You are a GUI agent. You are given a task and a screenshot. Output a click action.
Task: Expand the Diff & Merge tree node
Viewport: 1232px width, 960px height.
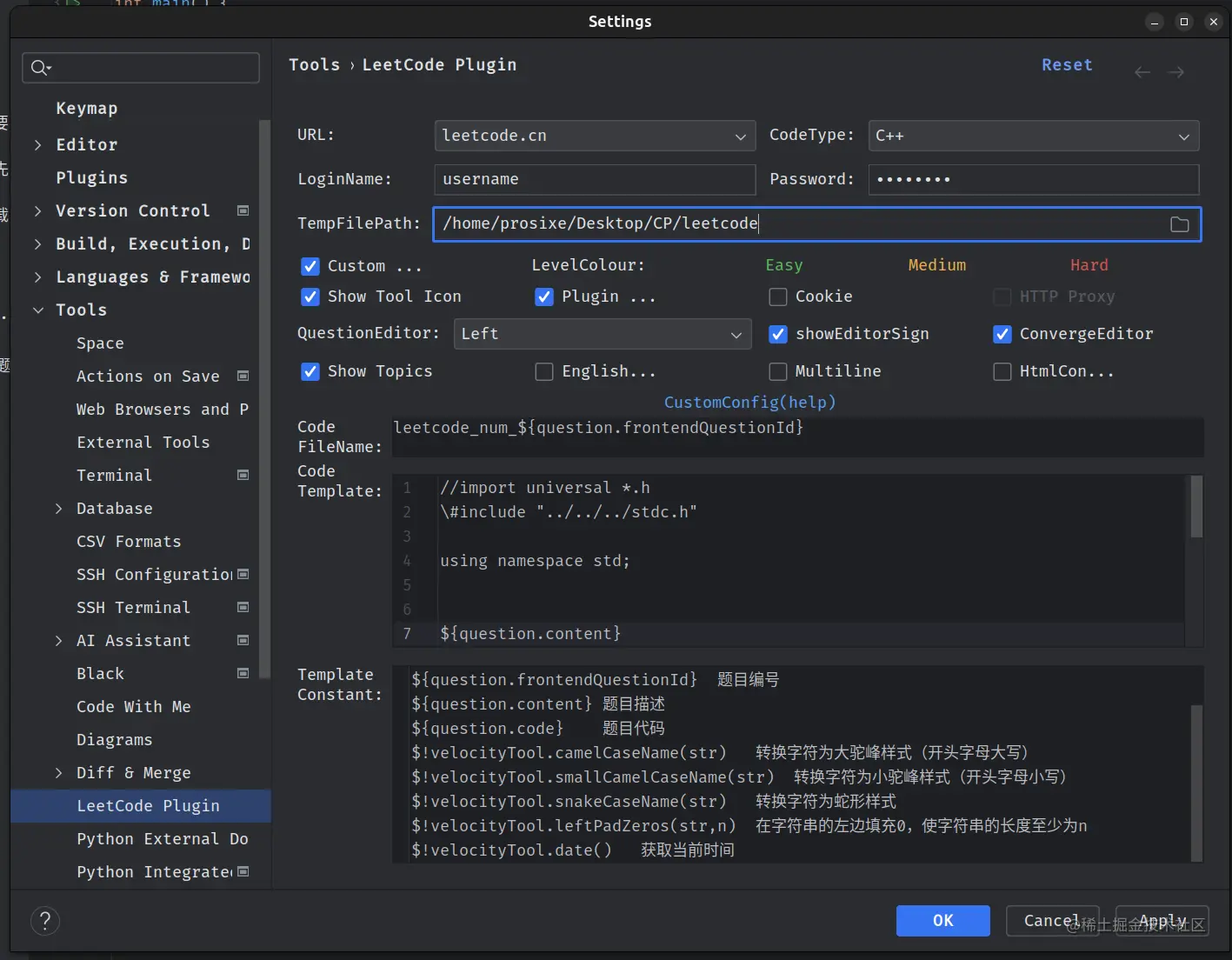point(58,773)
